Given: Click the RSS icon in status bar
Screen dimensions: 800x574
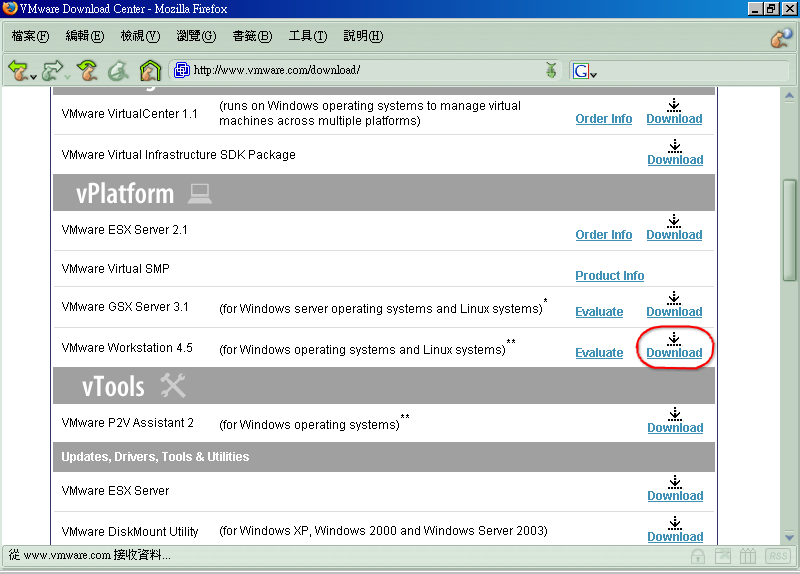Looking at the screenshot, I should [777, 556].
